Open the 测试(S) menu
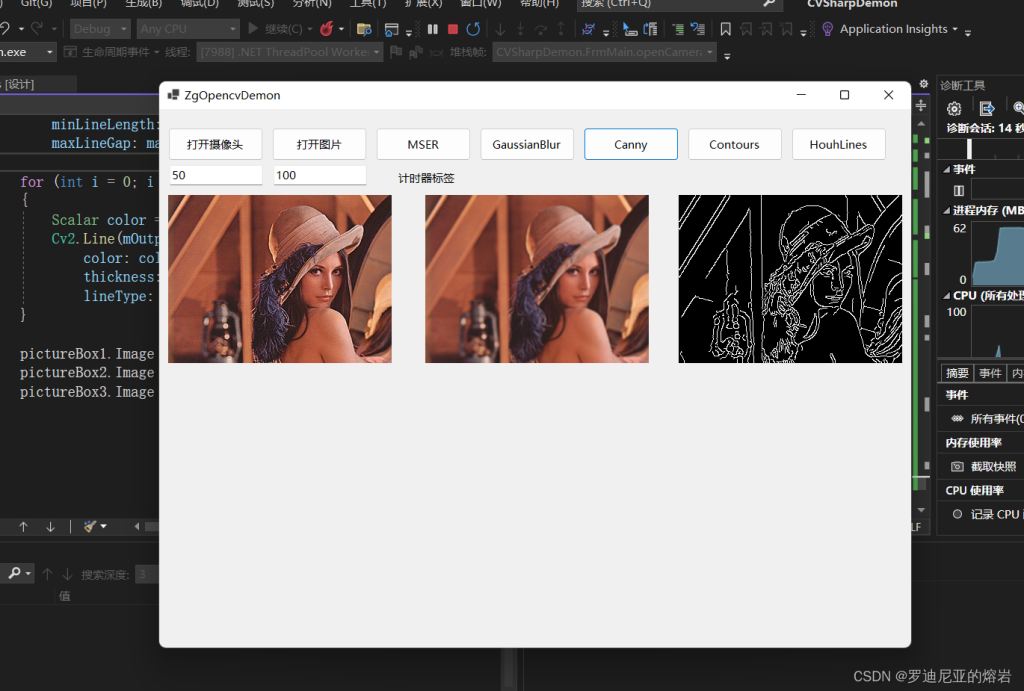Screen dimensions: 1024x691 click(256, 4)
